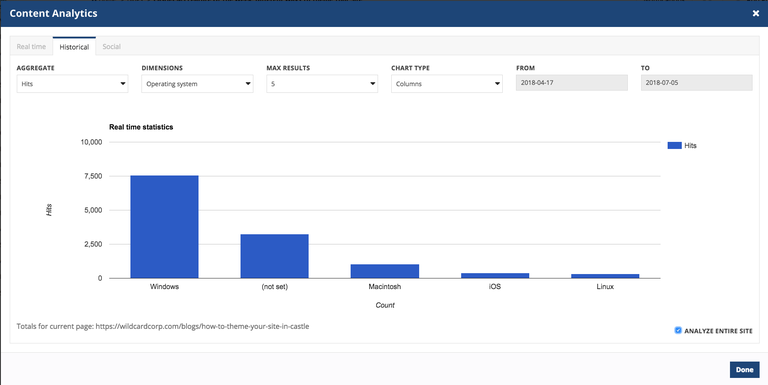Click the totals for current page URL text

click(163, 326)
